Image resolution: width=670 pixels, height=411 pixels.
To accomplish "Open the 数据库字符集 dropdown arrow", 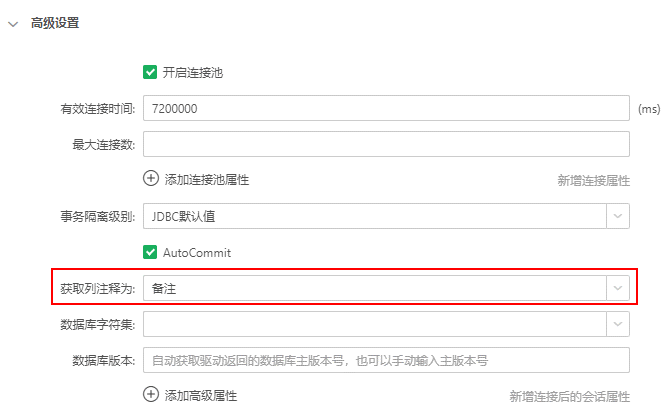I will (x=617, y=324).
